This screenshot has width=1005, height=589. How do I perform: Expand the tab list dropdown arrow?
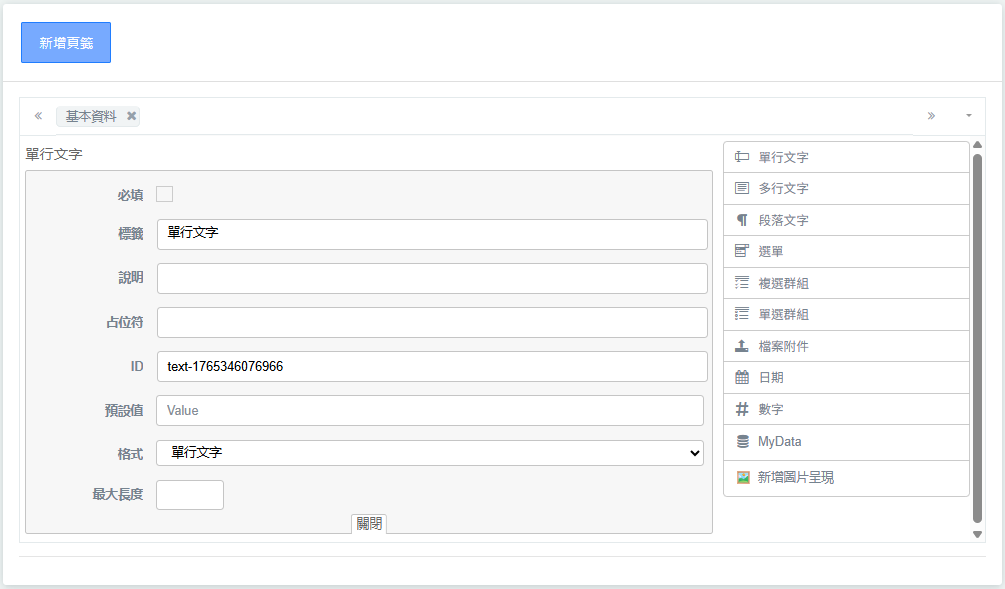tap(968, 116)
